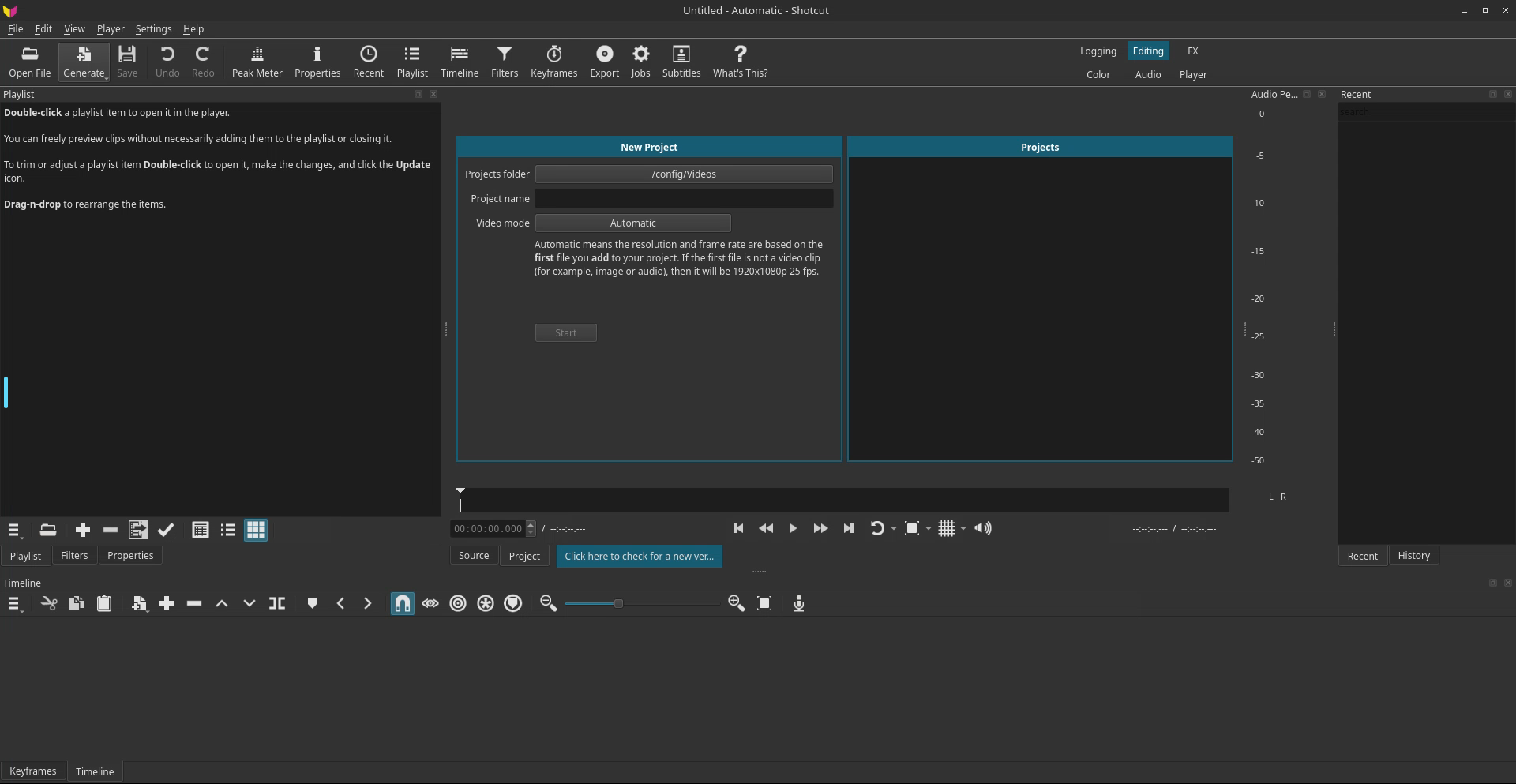Click the check for new version button
This screenshot has height=784, width=1516.
click(638, 557)
